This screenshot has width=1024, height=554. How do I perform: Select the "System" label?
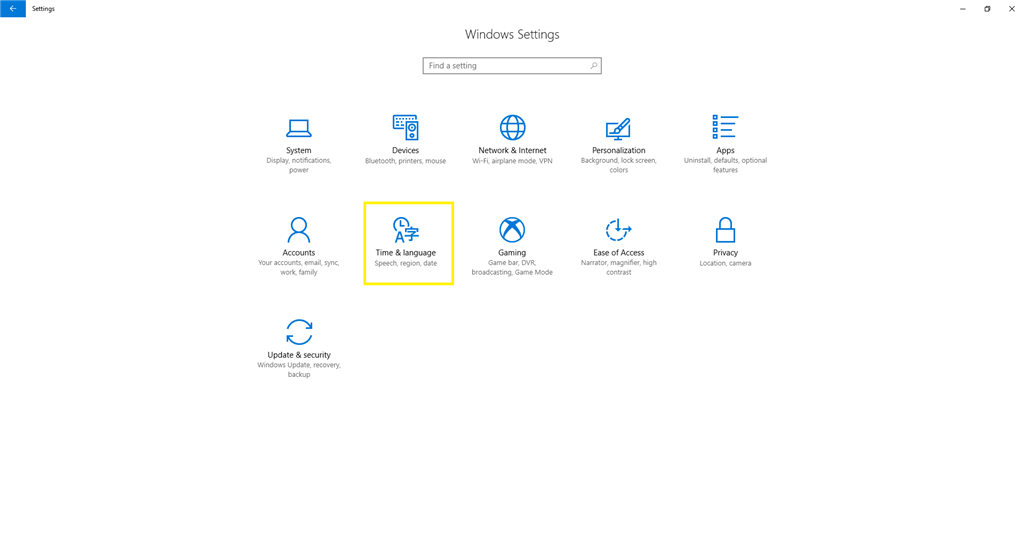(298, 150)
